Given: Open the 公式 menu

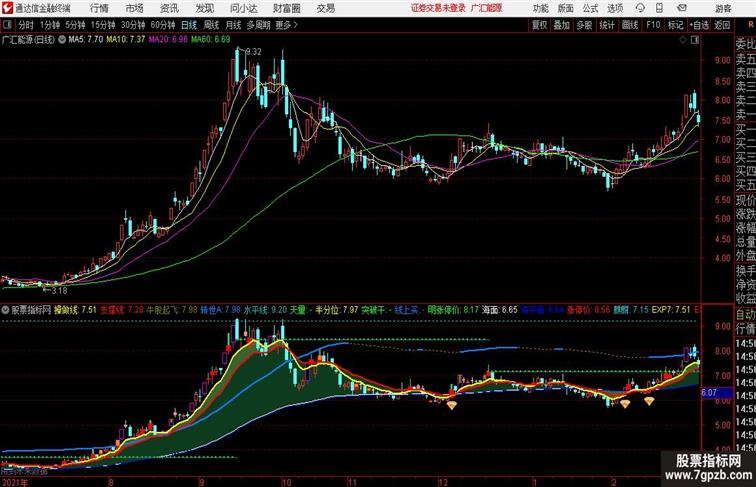Looking at the screenshot, I should pos(590,8).
